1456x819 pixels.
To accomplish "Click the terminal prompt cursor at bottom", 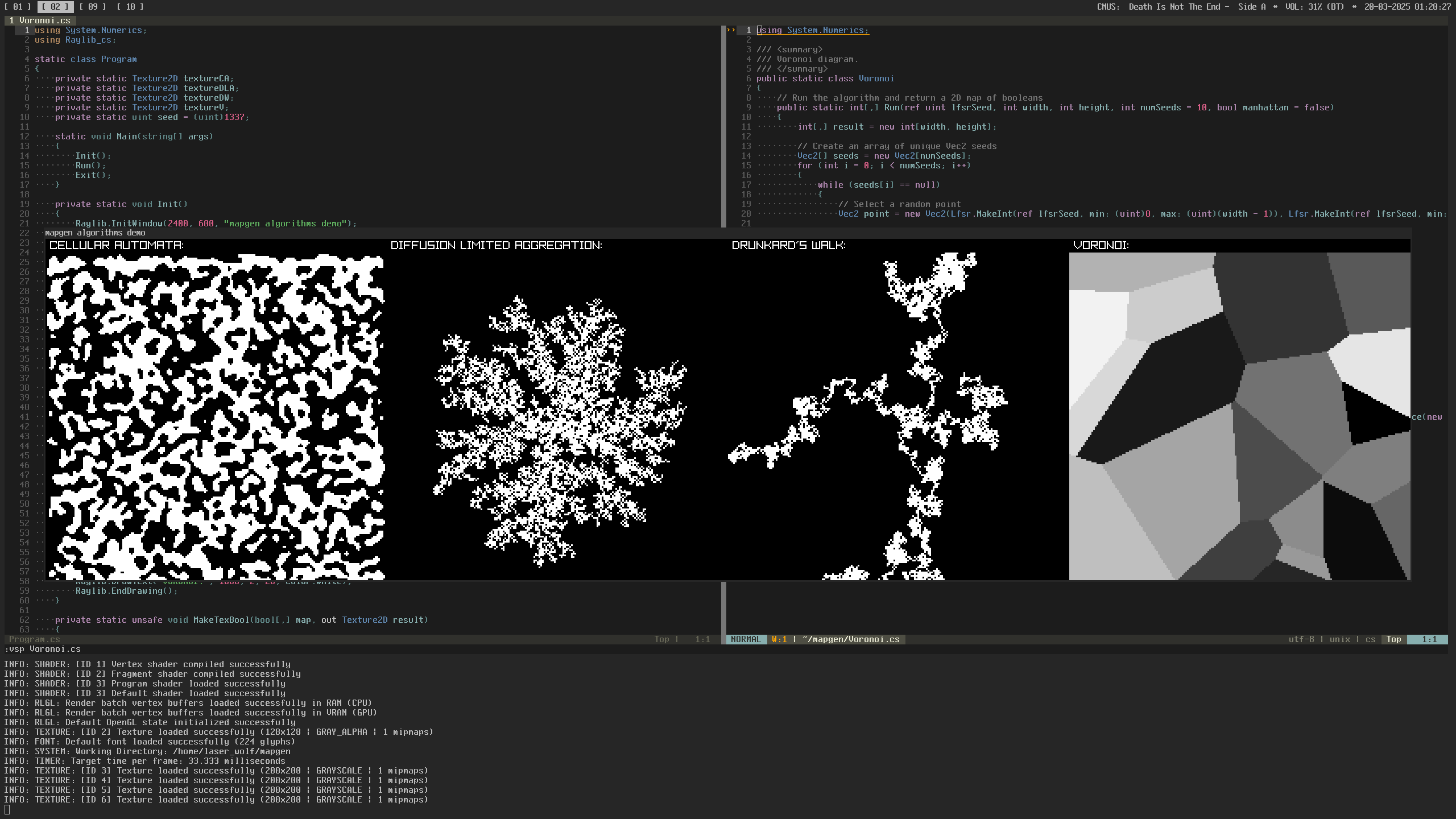I will pos(7,809).
